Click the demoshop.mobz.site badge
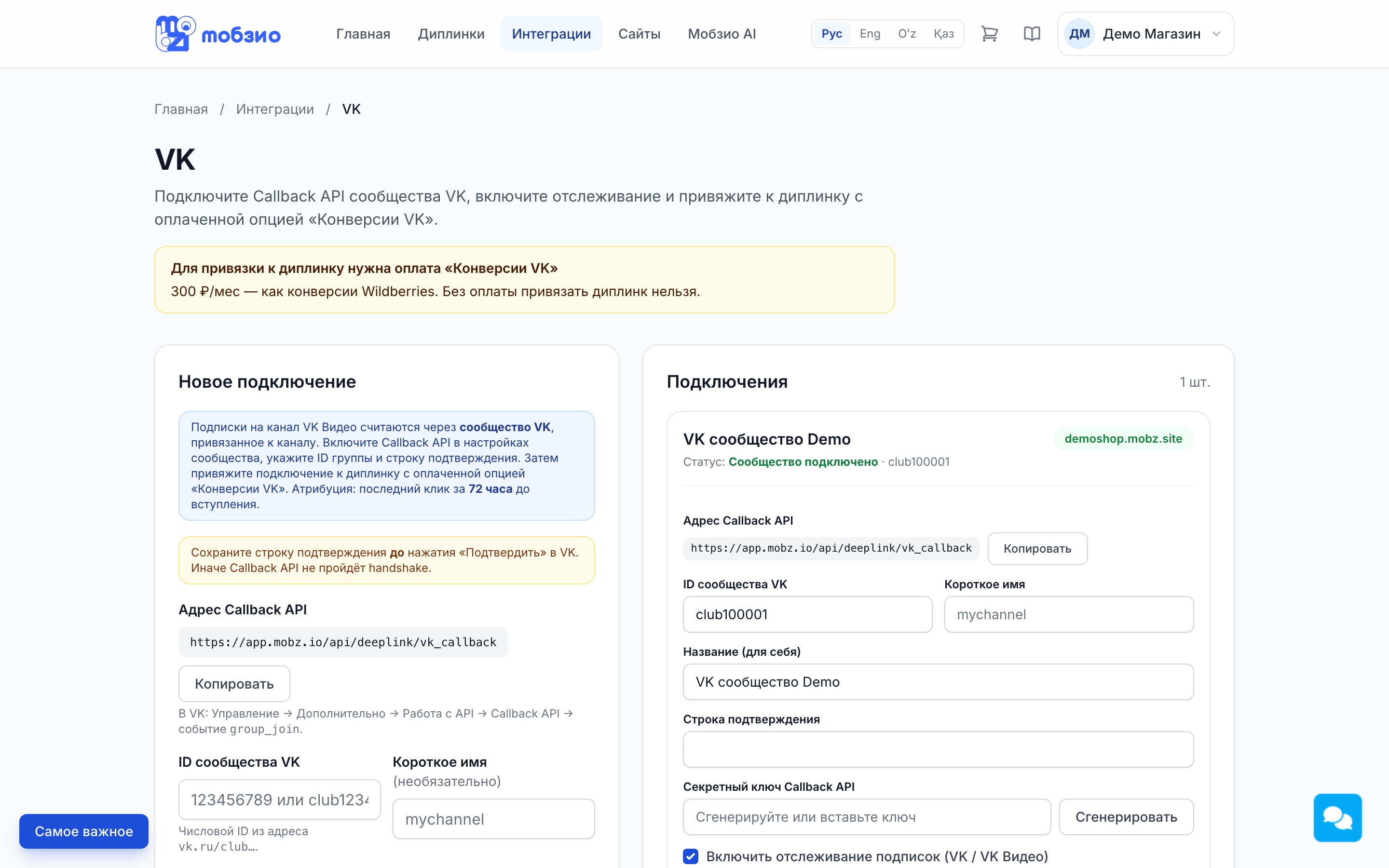This screenshot has height=868, width=1389. 1123,439
